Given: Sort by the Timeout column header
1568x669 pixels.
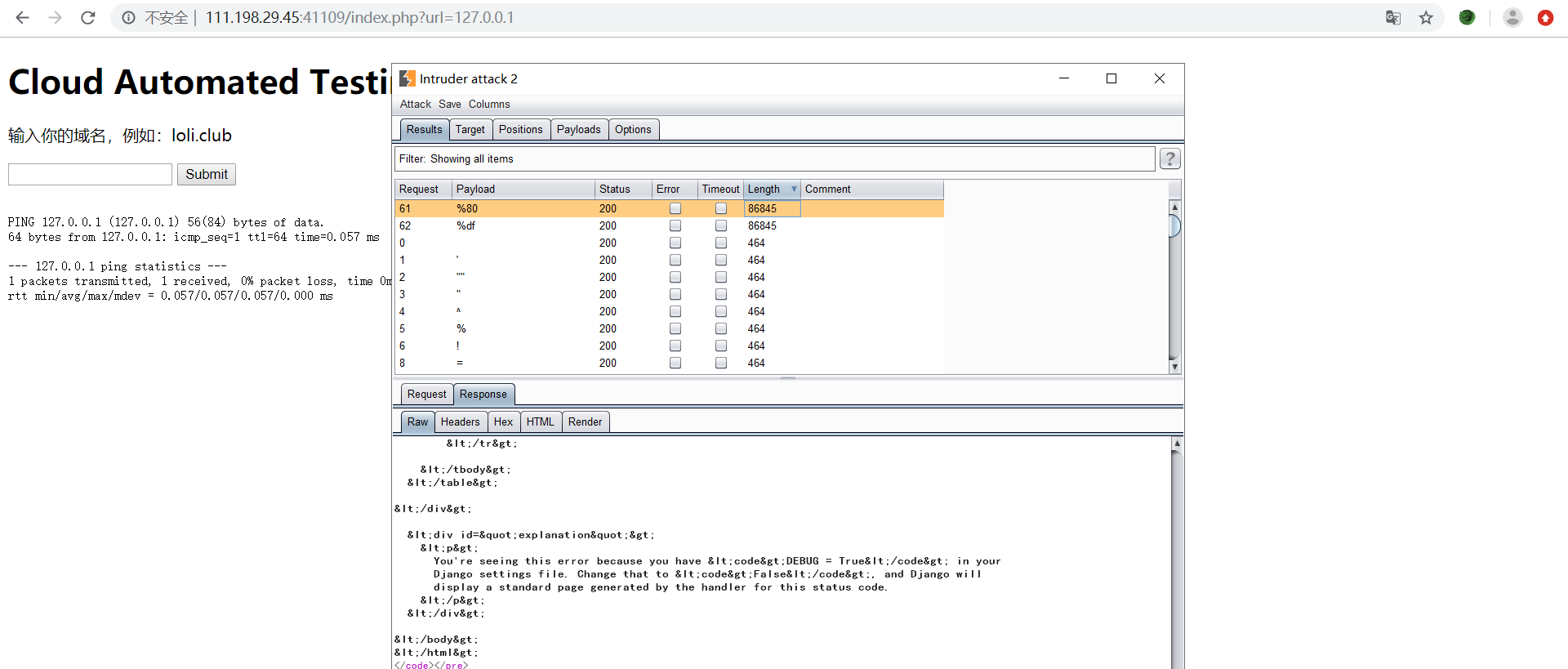Looking at the screenshot, I should [x=720, y=189].
